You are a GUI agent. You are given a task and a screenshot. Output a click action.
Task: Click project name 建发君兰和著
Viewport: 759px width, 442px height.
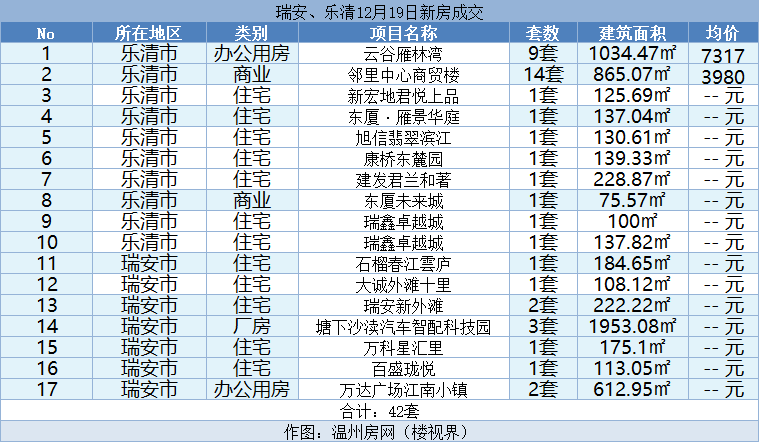point(403,180)
